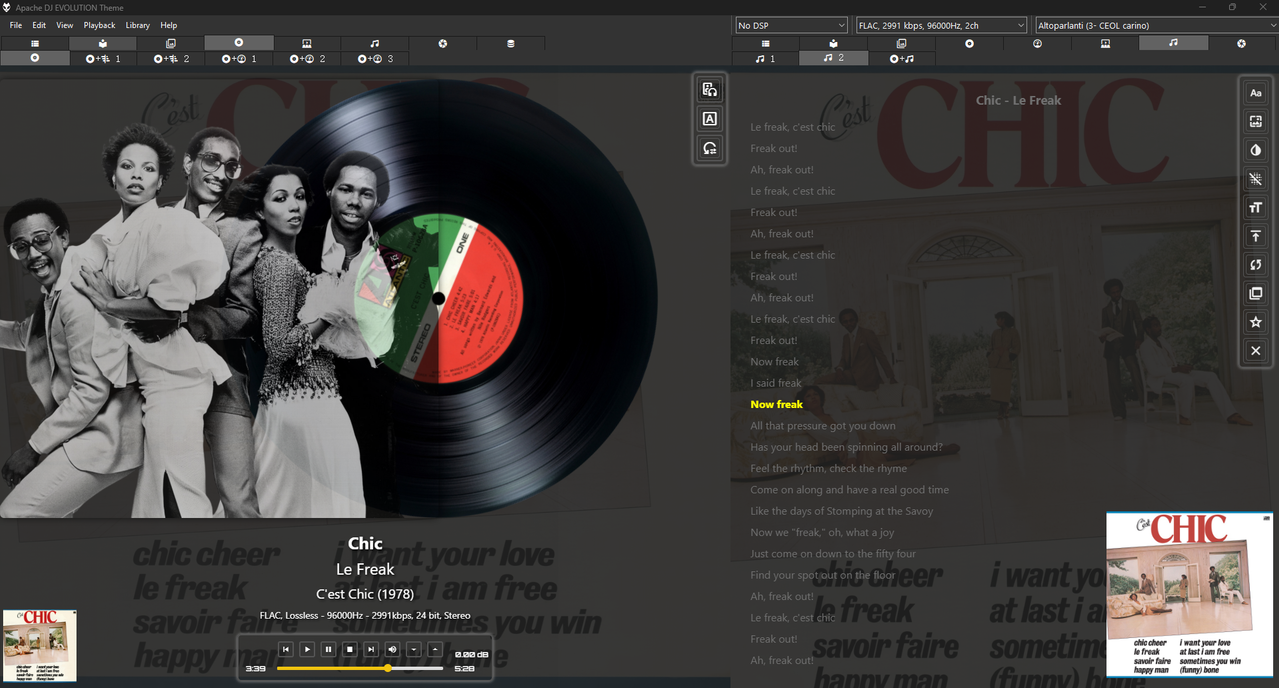The width and height of the screenshot is (1279, 688).
Task: Select the right panel vinyl disc tab
Action: (x=969, y=44)
